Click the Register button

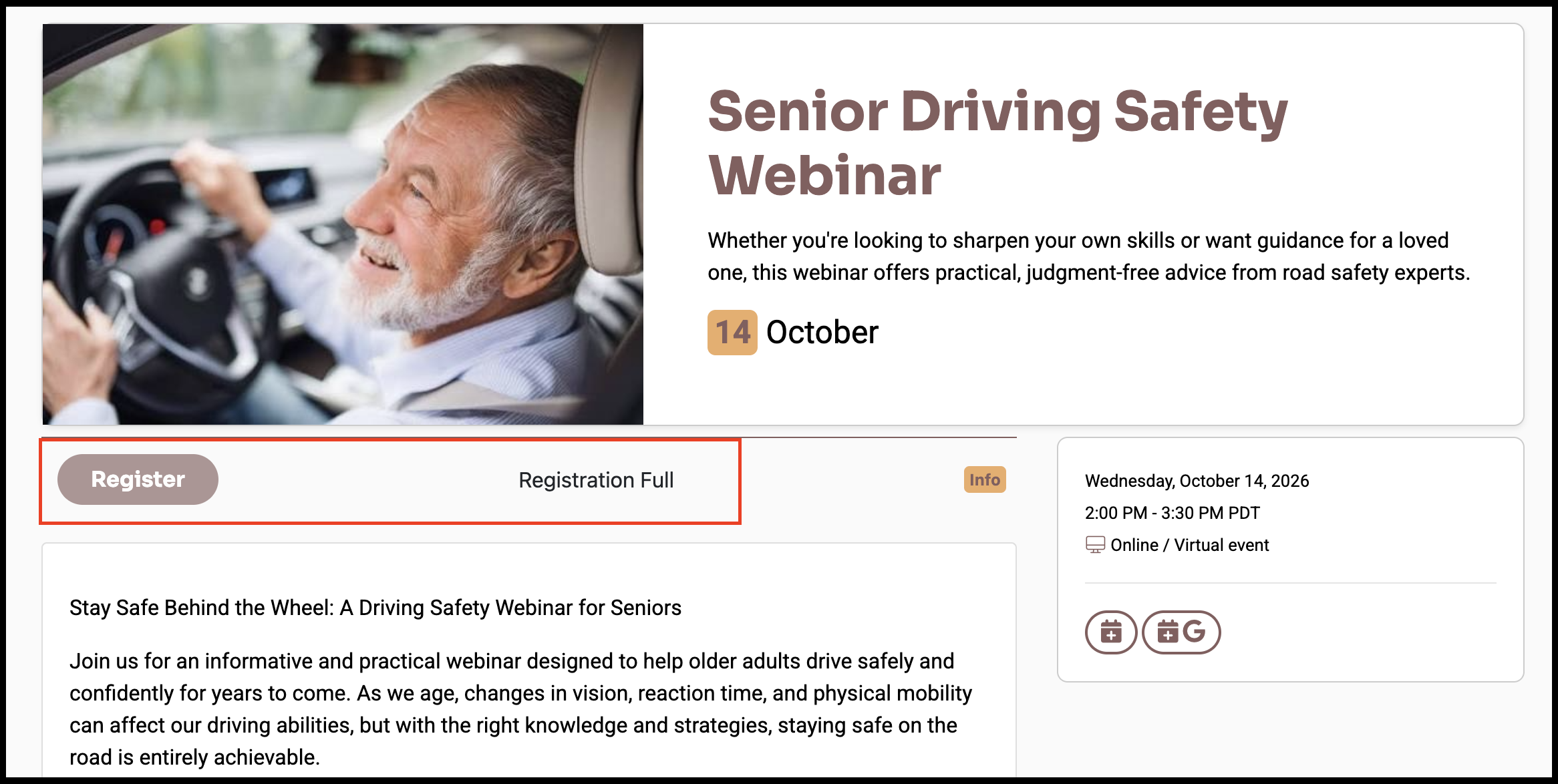pyautogui.click(x=138, y=479)
